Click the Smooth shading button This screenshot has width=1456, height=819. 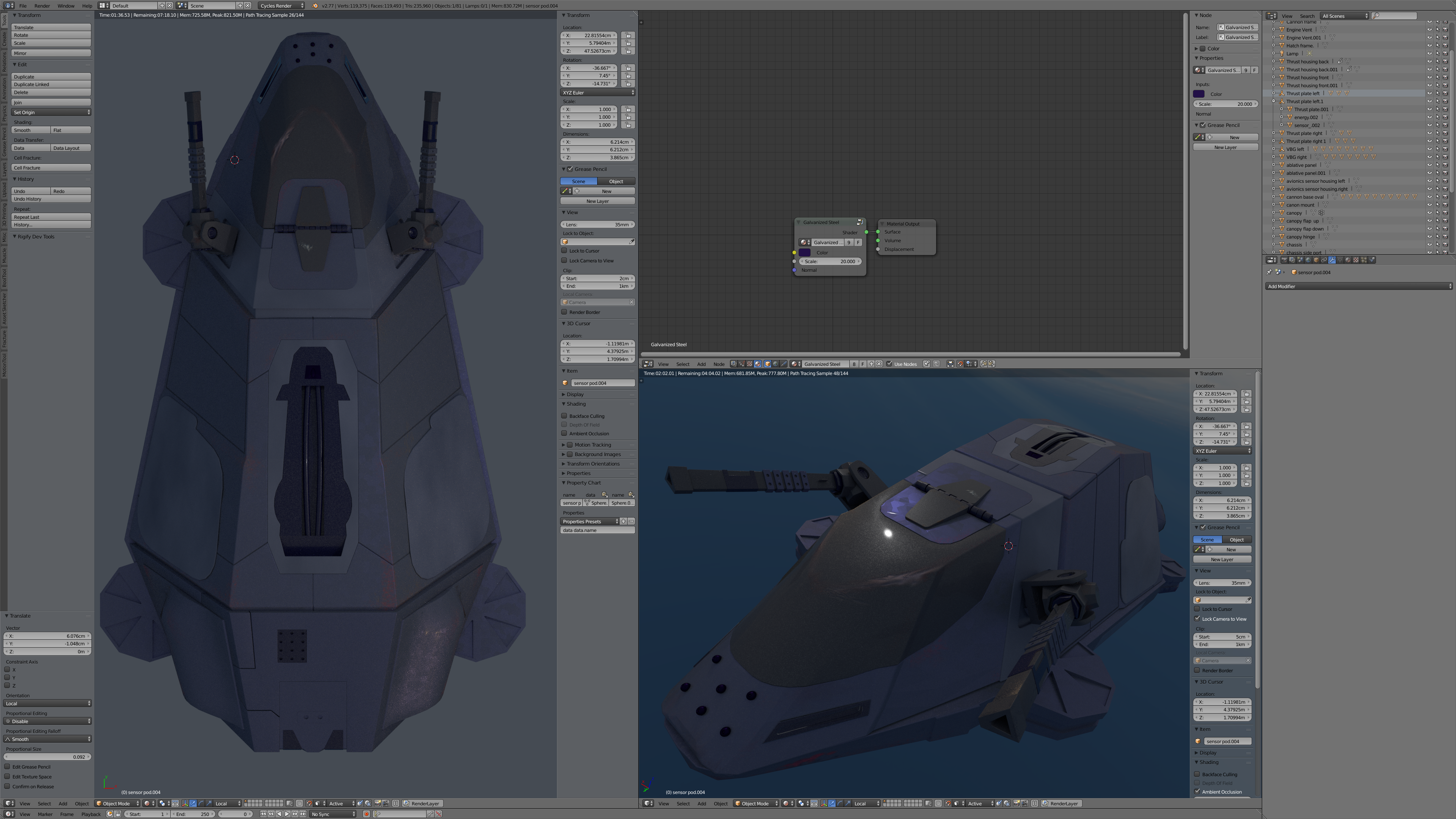coord(31,130)
